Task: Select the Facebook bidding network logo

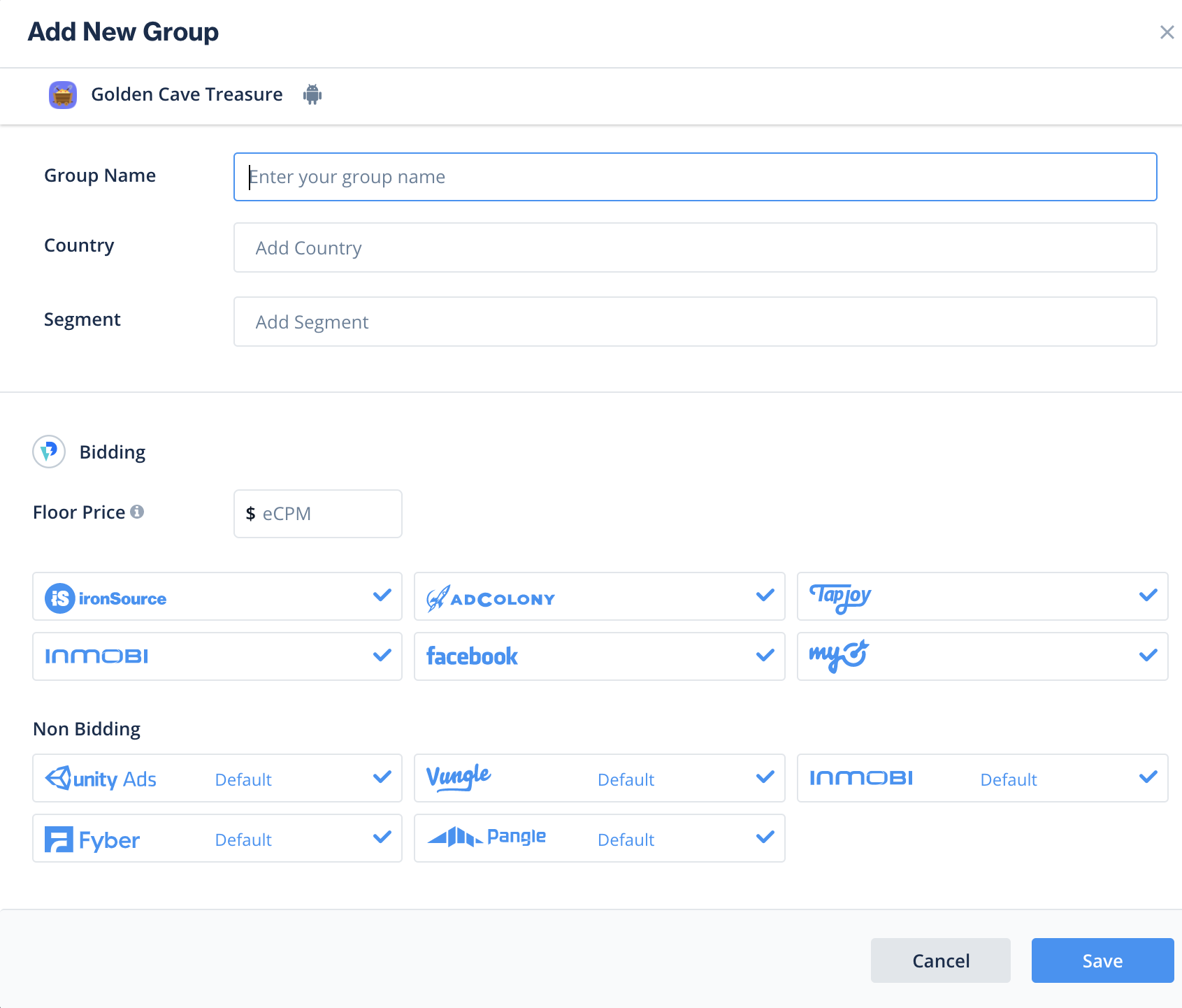Action: (x=472, y=656)
